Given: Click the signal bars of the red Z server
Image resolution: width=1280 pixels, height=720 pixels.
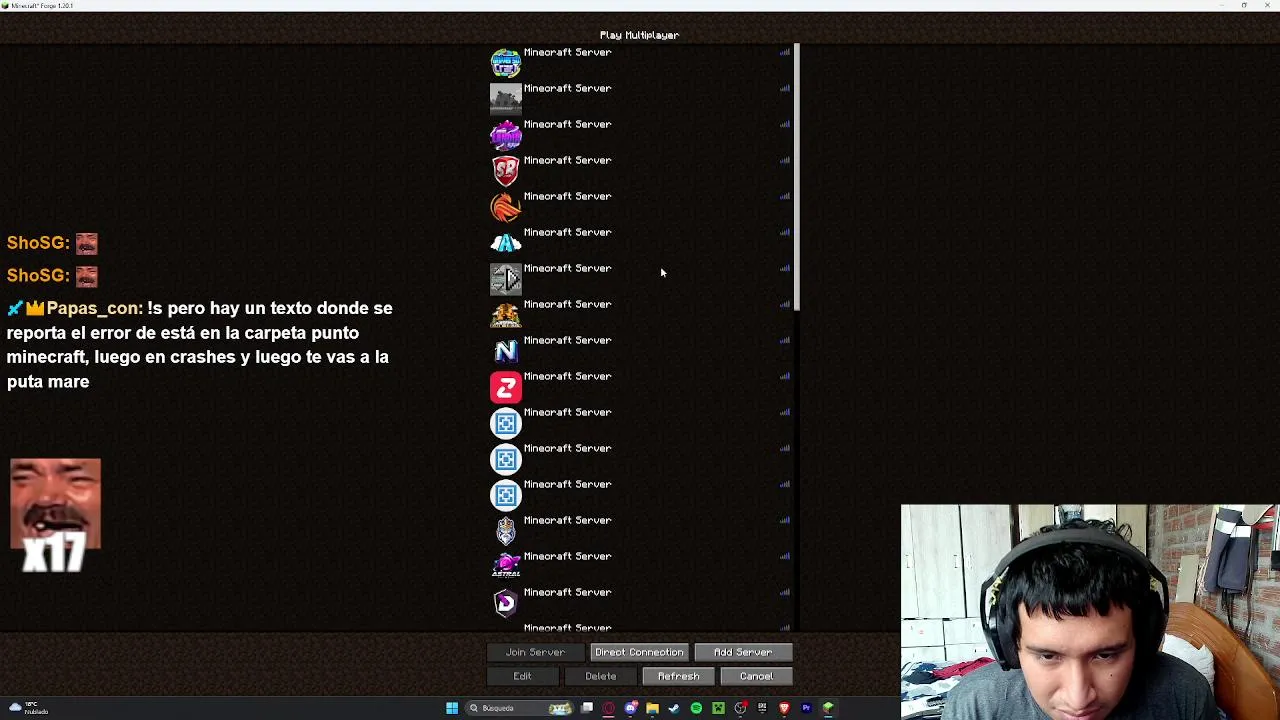Looking at the screenshot, I should pyautogui.click(x=785, y=376).
